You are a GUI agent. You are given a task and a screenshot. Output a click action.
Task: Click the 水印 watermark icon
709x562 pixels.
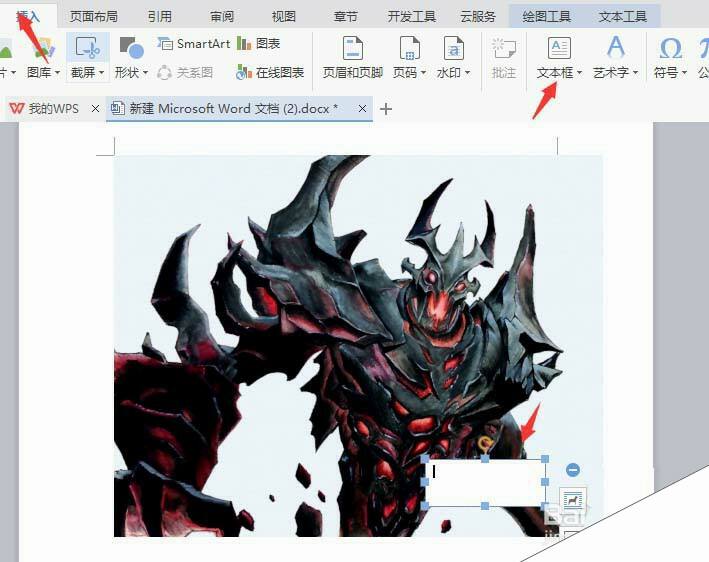(x=454, y=48)
